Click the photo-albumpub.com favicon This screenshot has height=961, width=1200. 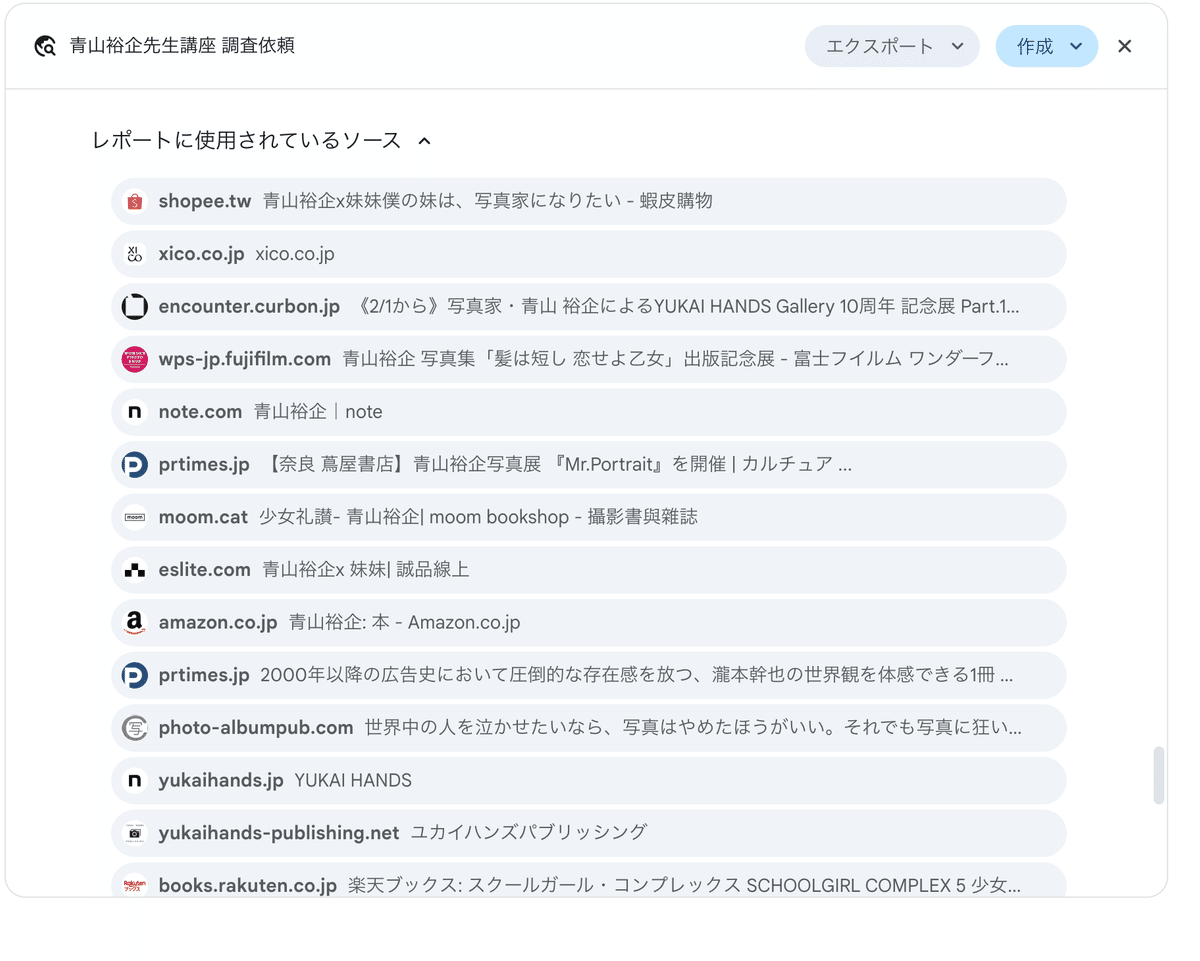pos(134,728)
